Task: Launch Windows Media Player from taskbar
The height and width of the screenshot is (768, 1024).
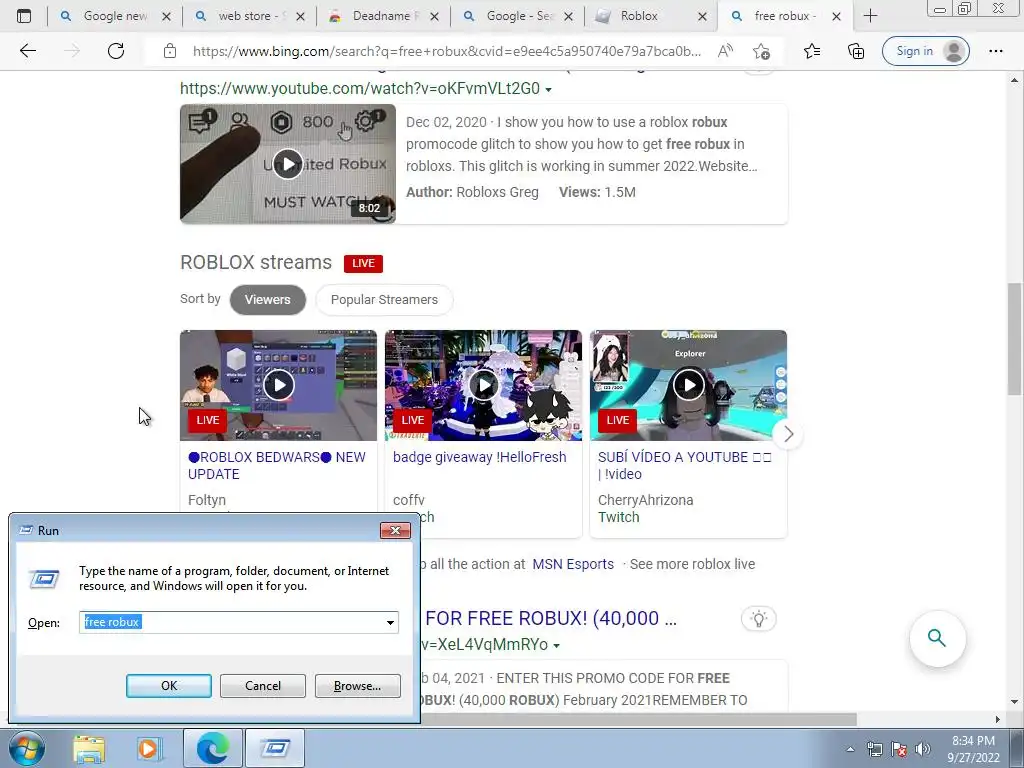Action: point(148,748)
